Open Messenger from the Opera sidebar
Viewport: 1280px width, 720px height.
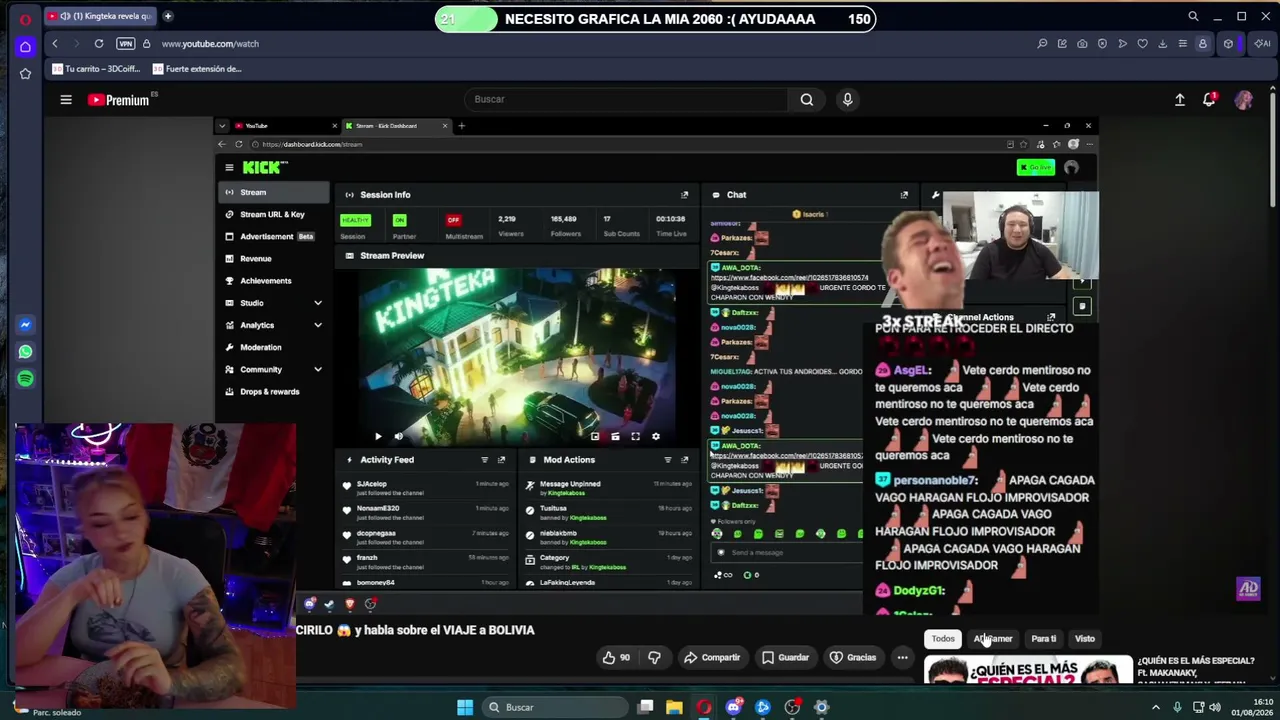(25, 325)
